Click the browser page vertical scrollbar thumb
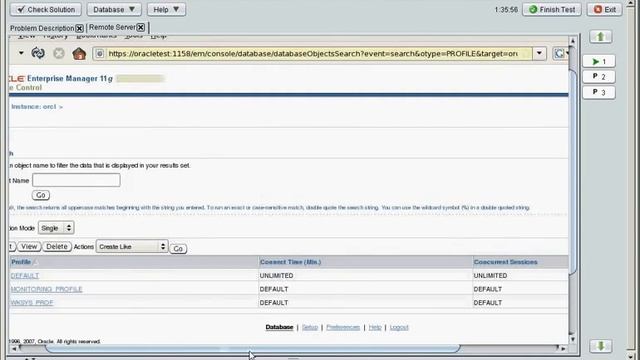 point(573,171)
